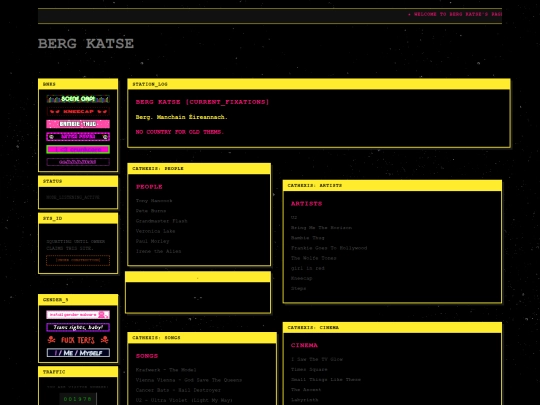Click 'U2' in Artists list
Viewport: 540px width, 405px height.
point(294,217)
